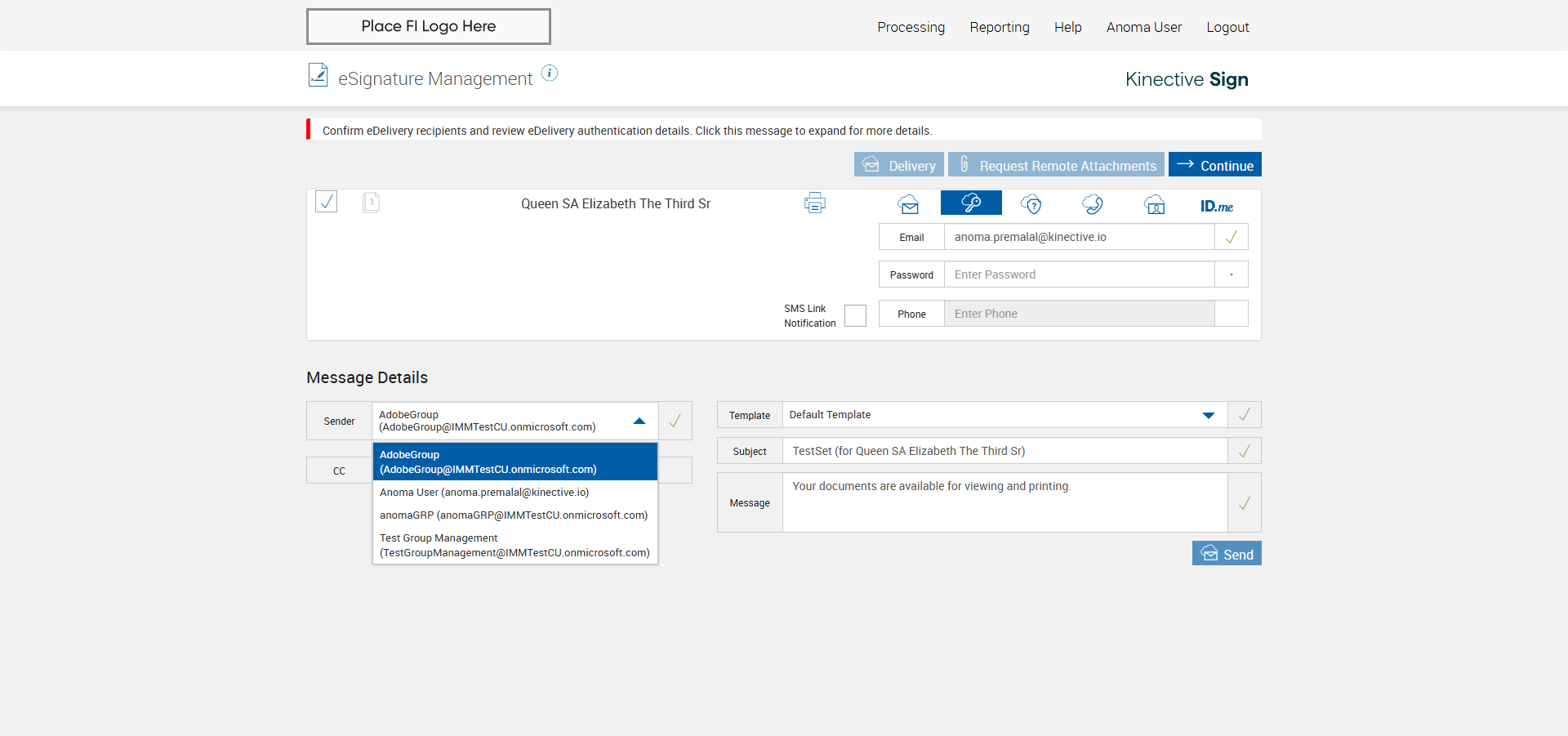Pick Anoma User from the sender list
The width and height of the screenshot is (1568, 736).
click(x=484, y=493)
